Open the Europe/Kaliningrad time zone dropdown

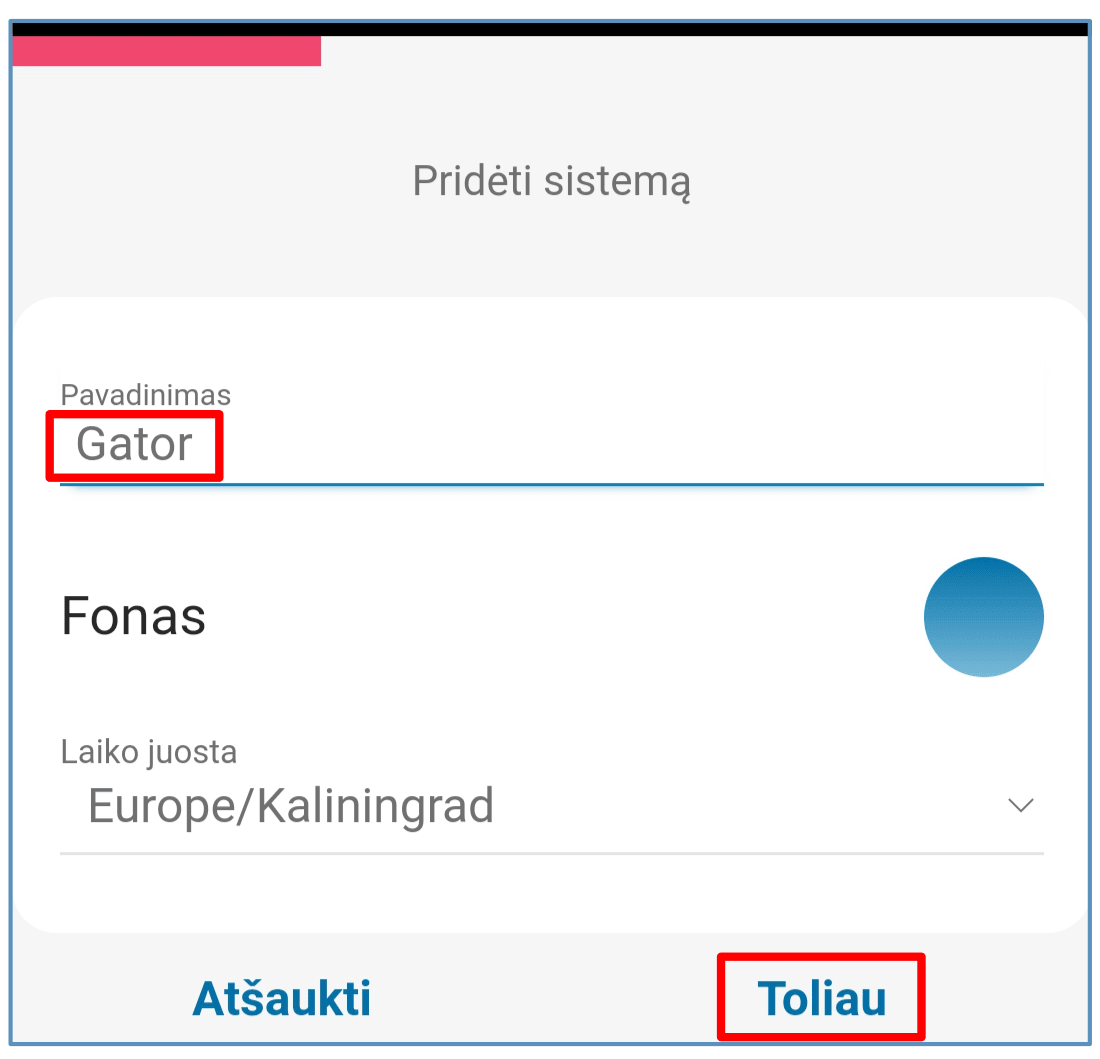pos(291,805)
